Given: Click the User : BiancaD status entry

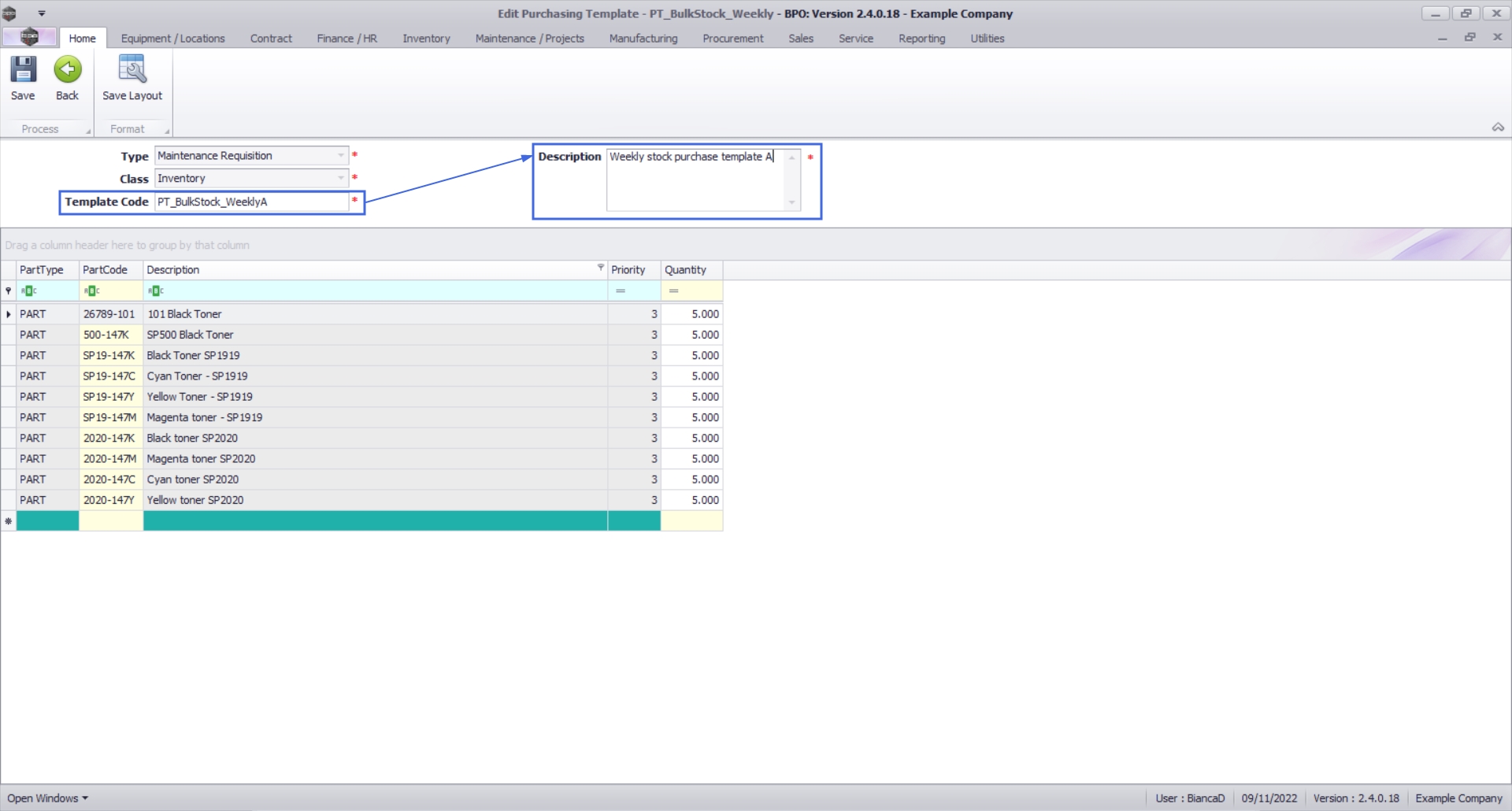Looking at the screenshot, I should [1190, 798].
